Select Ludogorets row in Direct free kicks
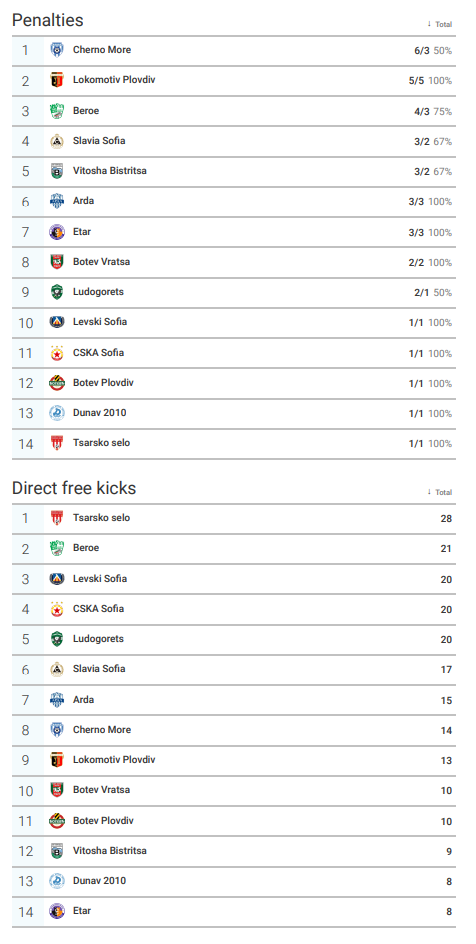 click(x=233, y=639)
